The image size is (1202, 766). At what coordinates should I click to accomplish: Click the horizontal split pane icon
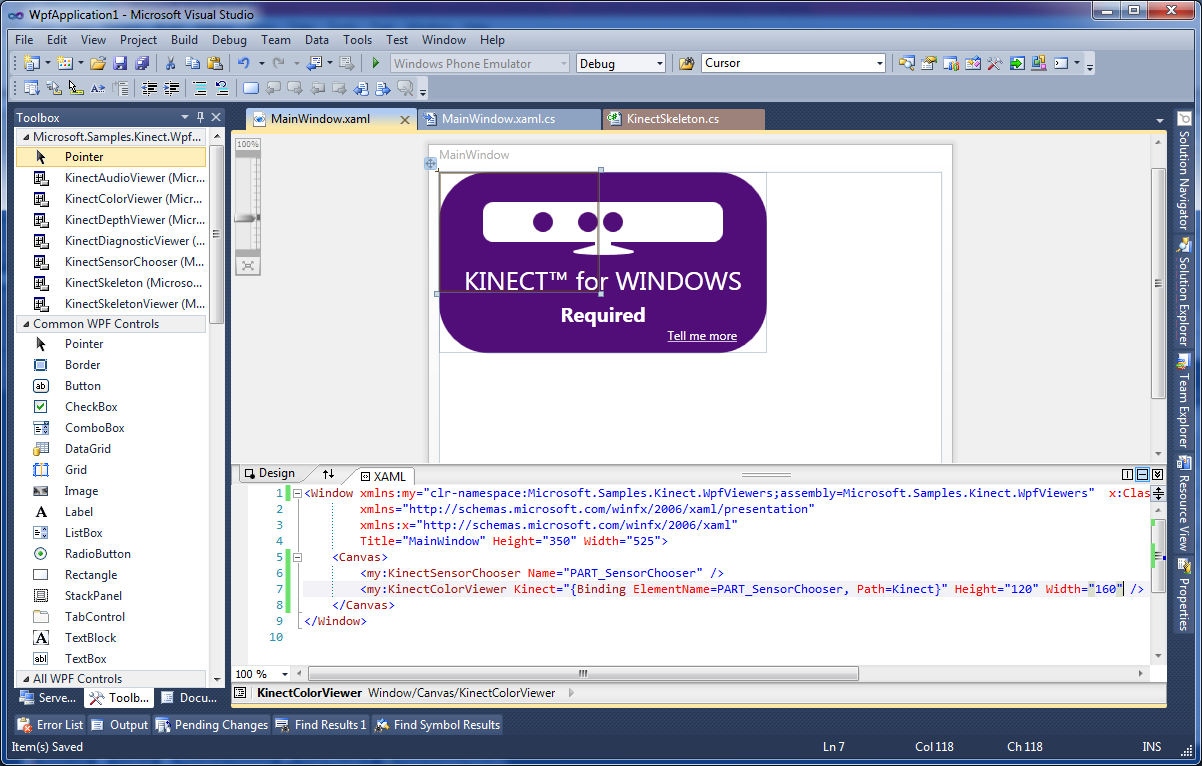pos(1142,474)
